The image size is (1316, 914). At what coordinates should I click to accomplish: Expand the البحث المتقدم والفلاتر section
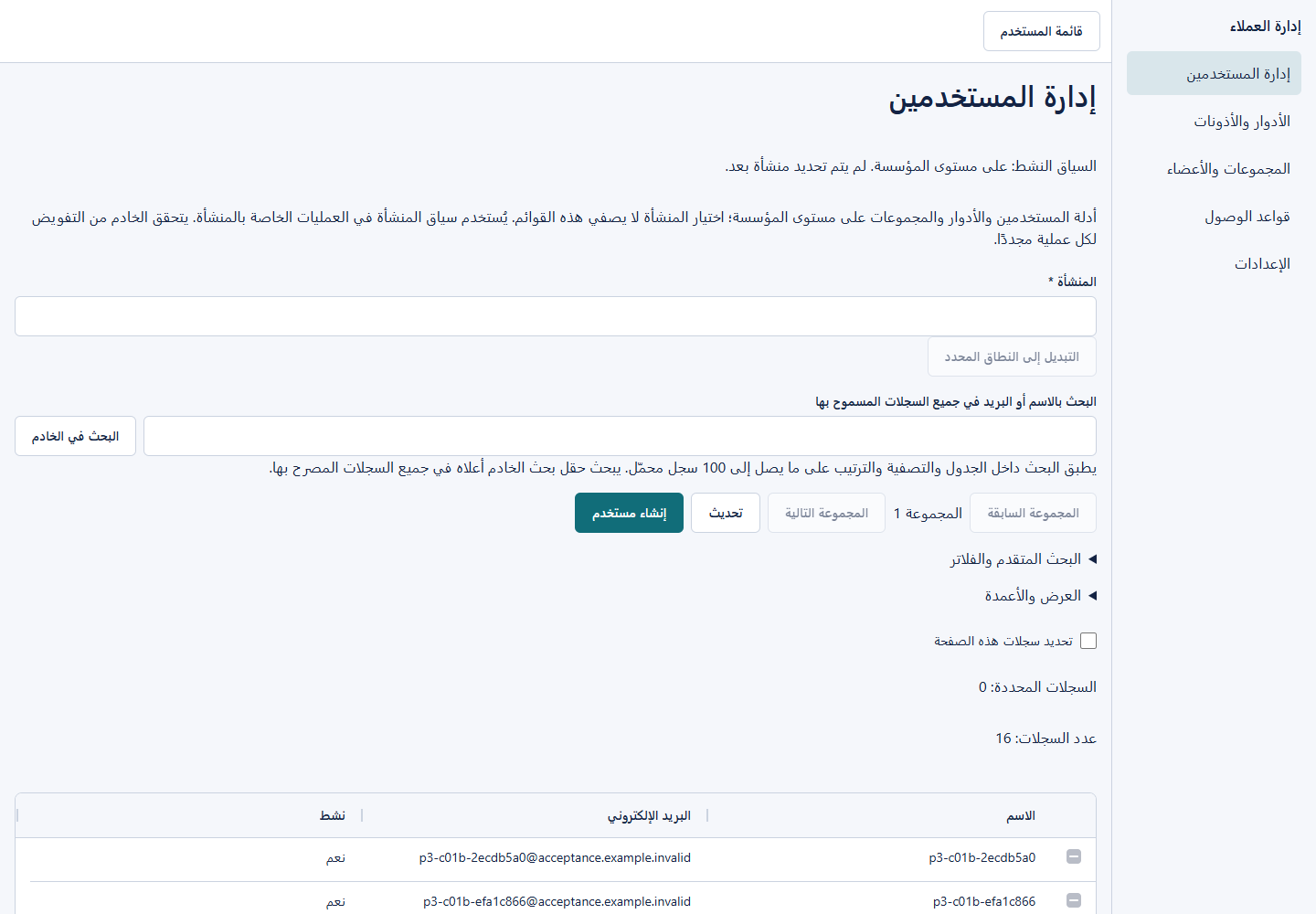coord(1023,558)
